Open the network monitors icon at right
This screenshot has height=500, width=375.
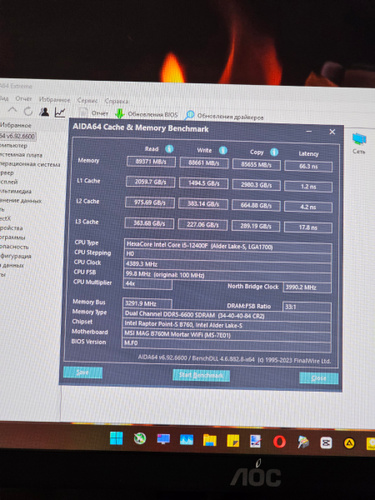tap(359, 139)
